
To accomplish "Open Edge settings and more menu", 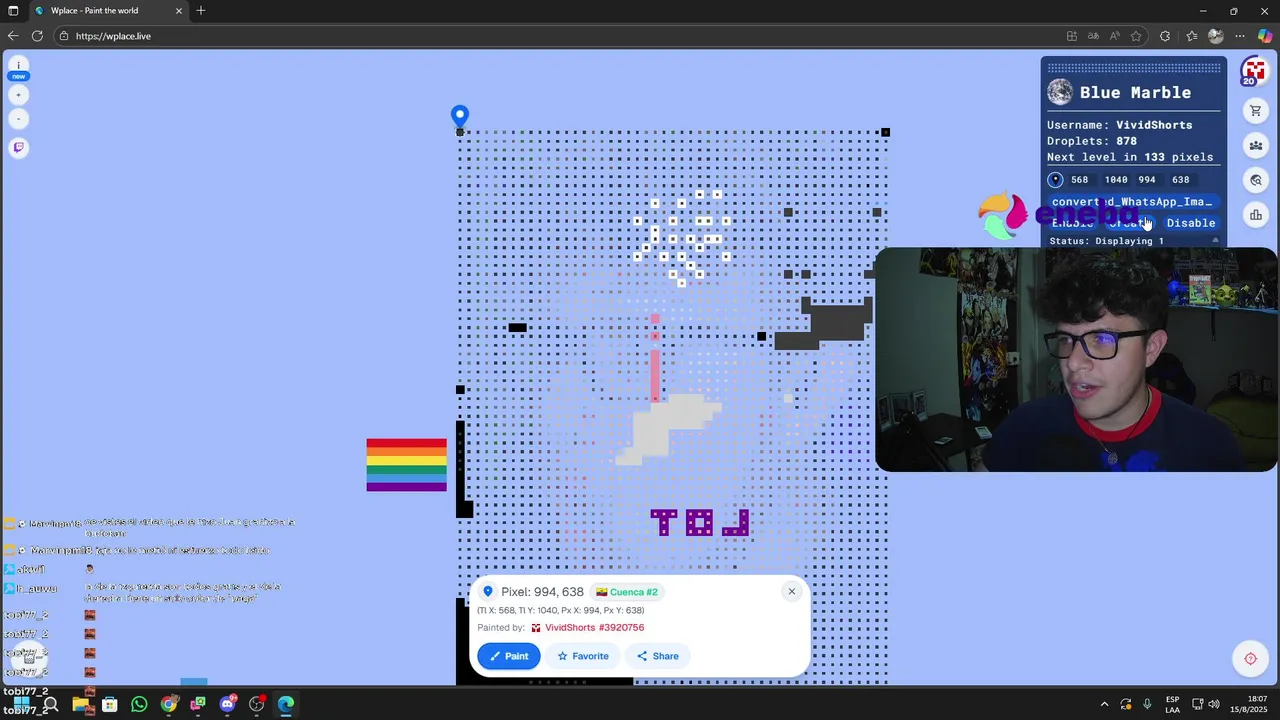I will tap(1240, 36).
